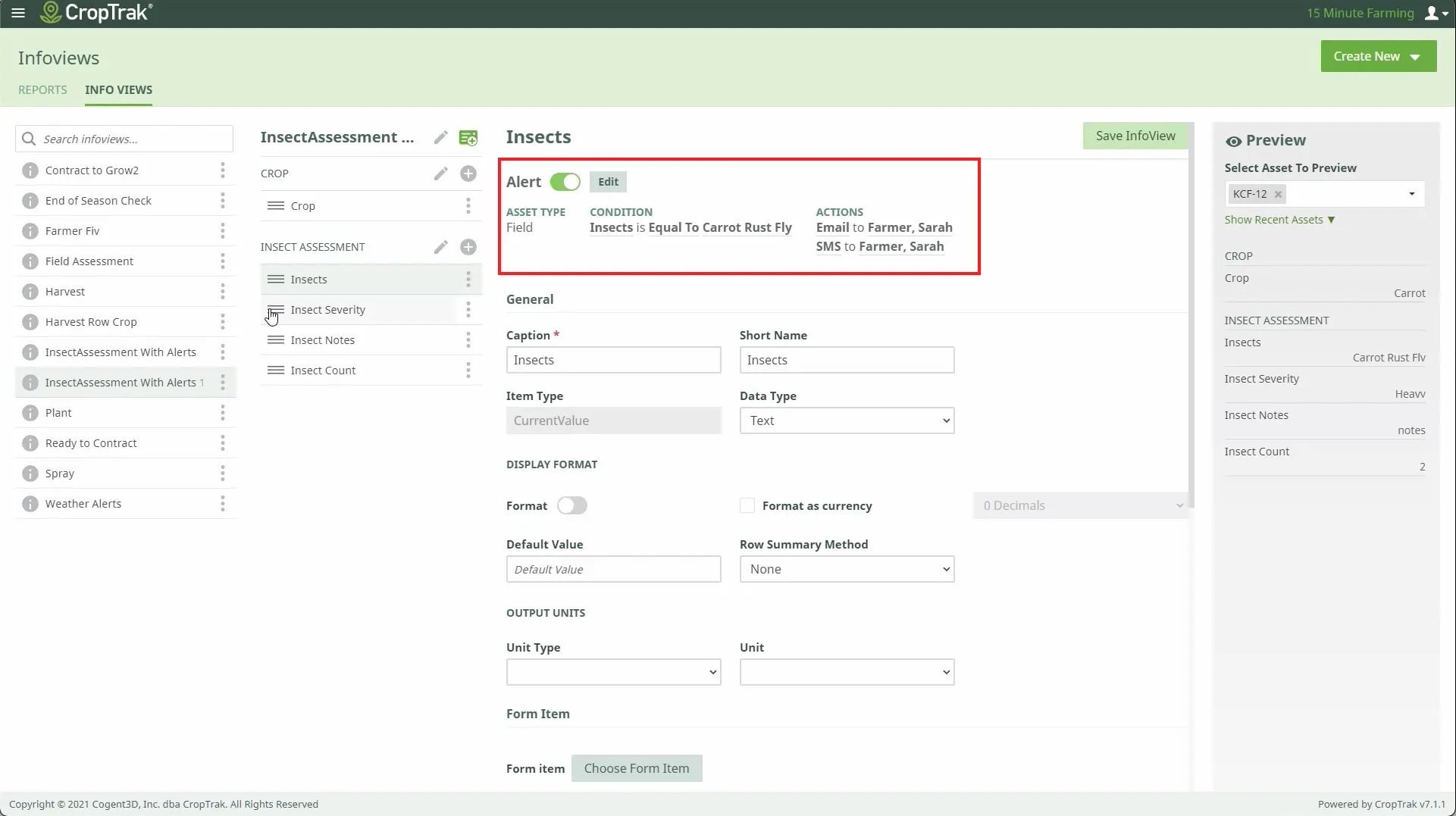Click the Choose Form Item button
Screen dimensions: 1456x816
pos(637,768)
